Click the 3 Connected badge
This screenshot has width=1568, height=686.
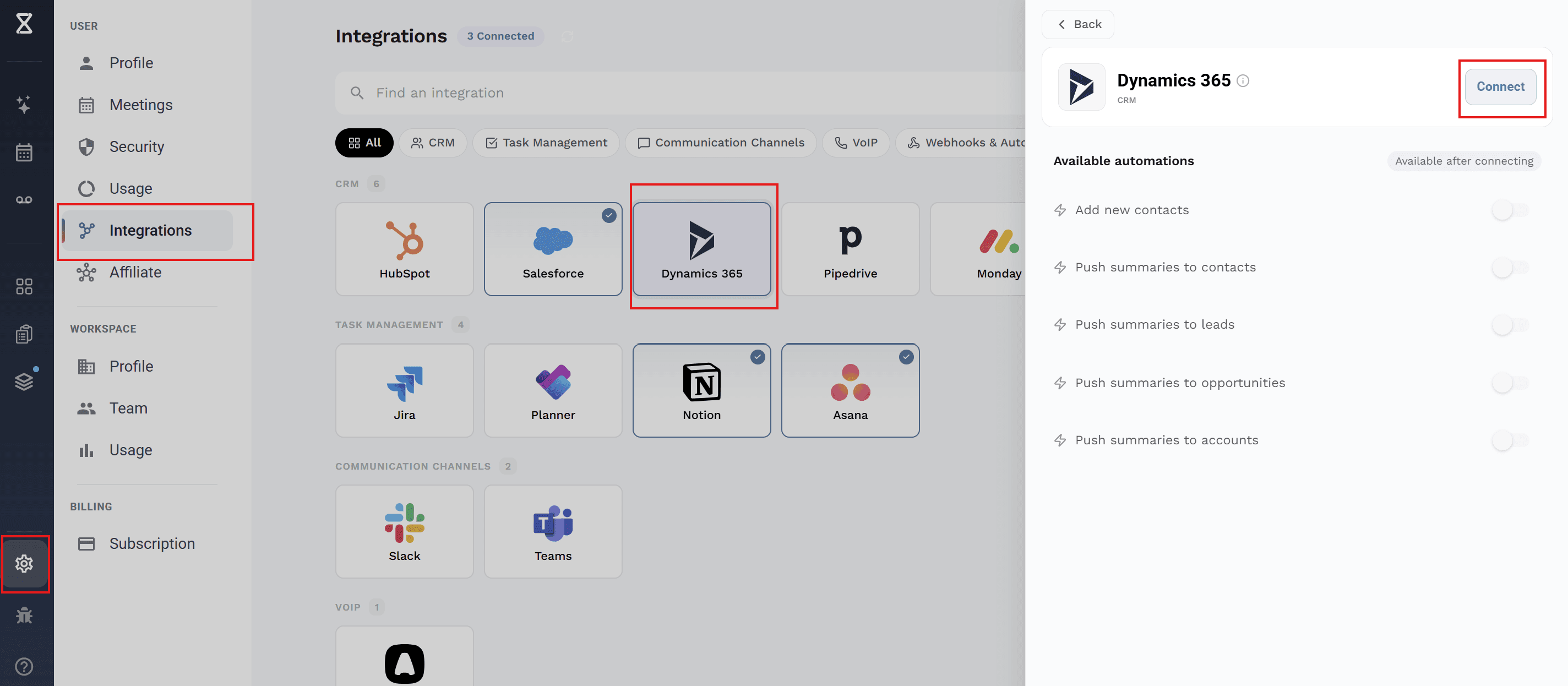pyautogui.click(x=500, y=36)
